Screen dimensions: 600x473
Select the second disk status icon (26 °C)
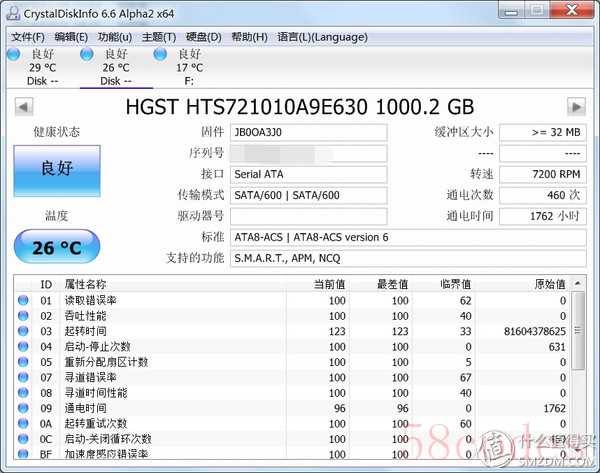click(x=87, y=54)
